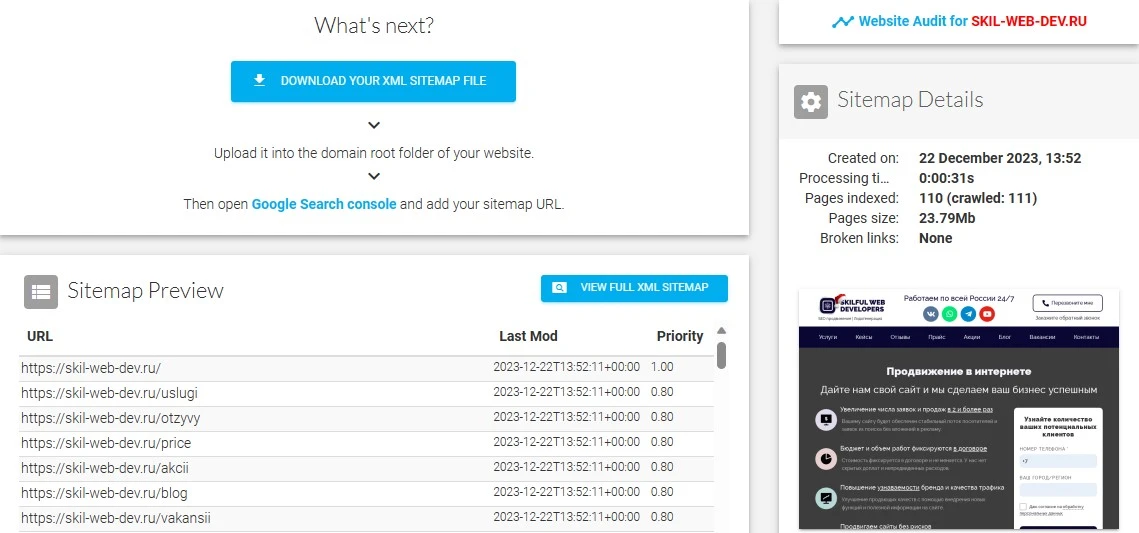Click the Broken links value None
The width and height of the screenshot is (1139, 533).
click(x=936, y=238)
